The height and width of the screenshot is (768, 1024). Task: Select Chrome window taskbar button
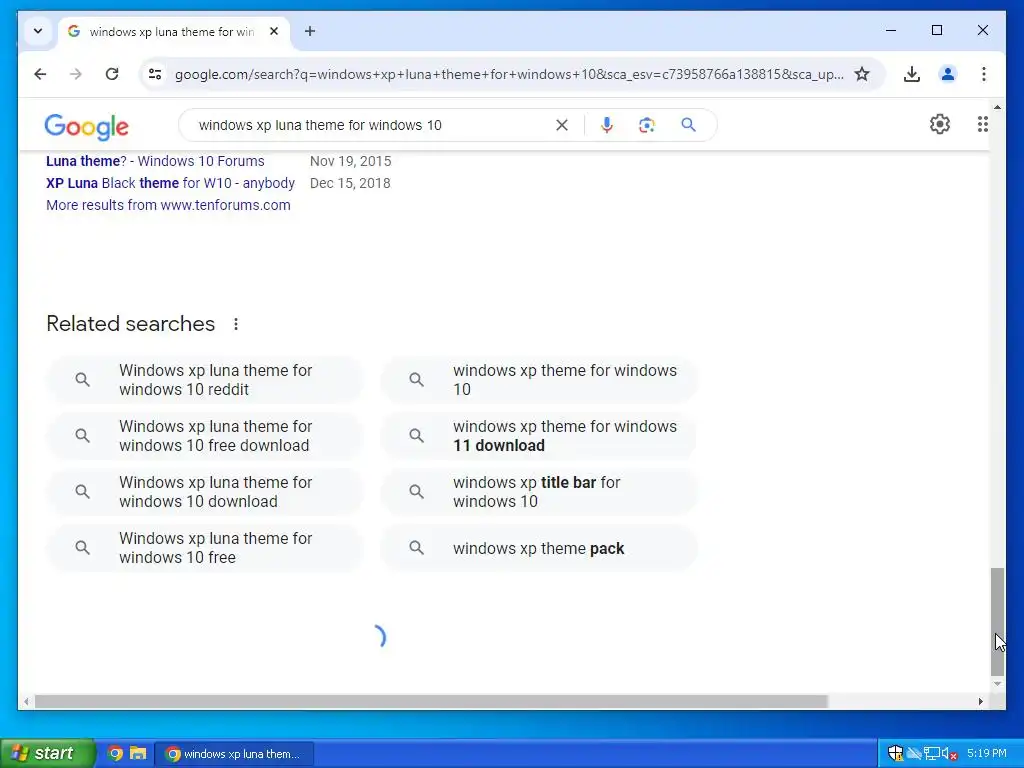click(x=234, y=754)
